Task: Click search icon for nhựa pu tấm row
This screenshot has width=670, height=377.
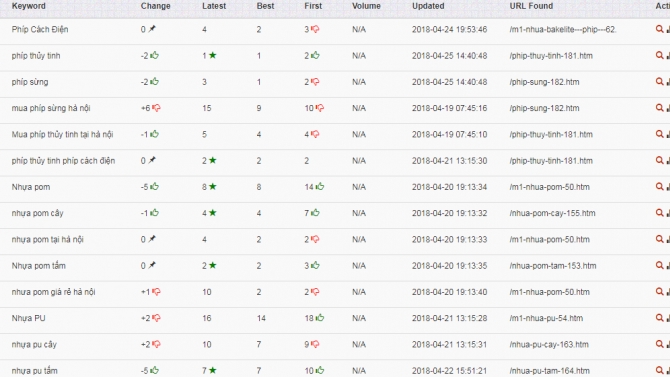Action: (659, 370)
